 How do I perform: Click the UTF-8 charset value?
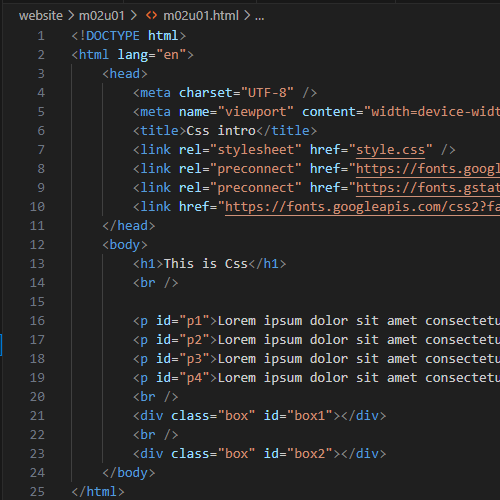point(267,93)
